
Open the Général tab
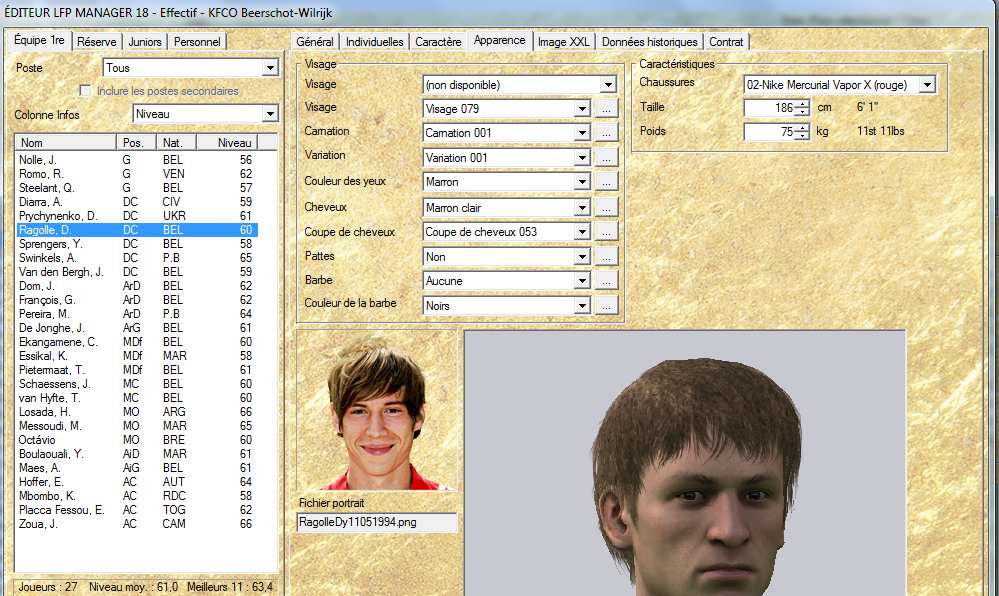coord(315,42)
